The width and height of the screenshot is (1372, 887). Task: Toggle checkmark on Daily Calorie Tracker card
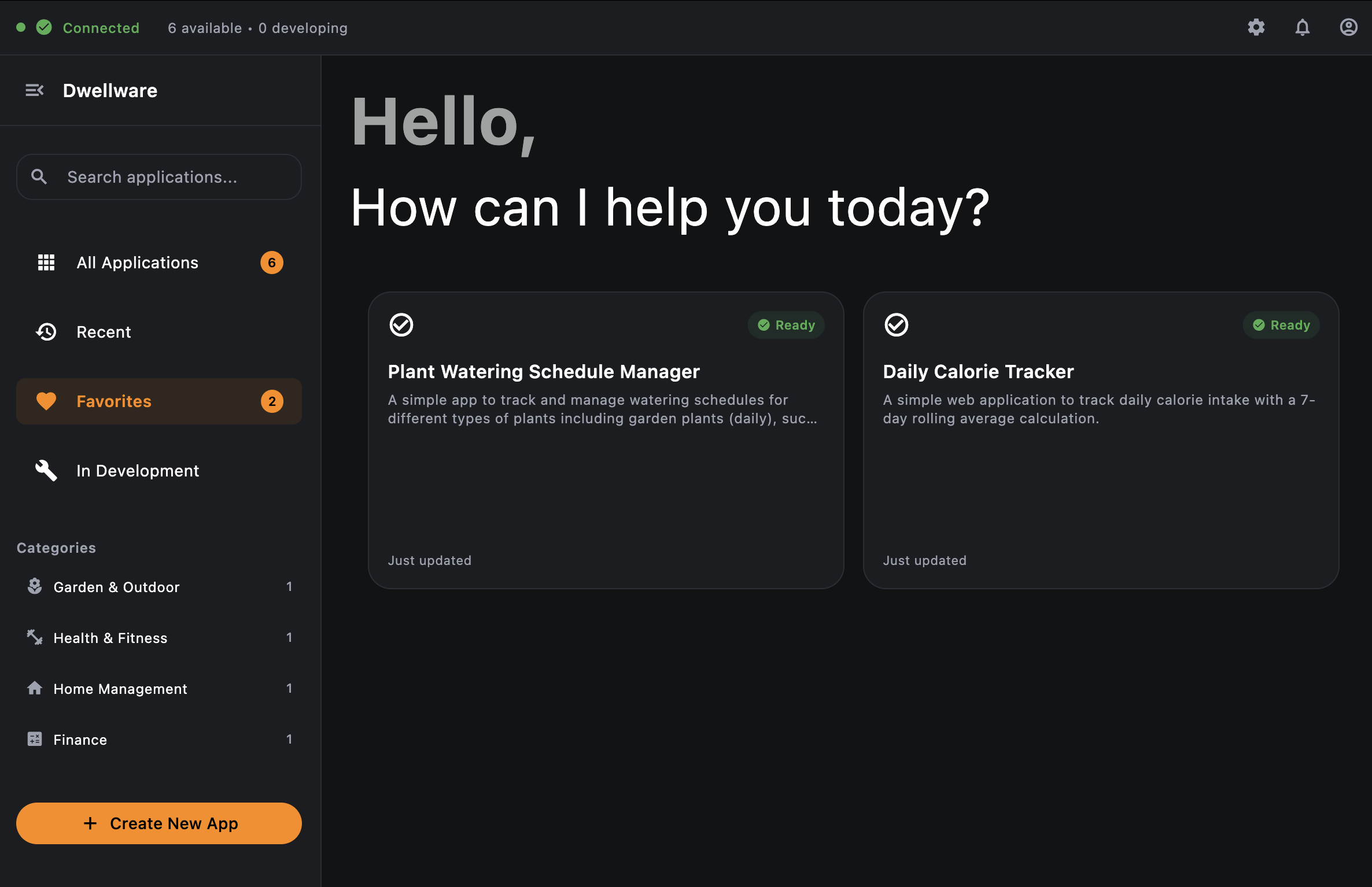[x=897, y=324]
